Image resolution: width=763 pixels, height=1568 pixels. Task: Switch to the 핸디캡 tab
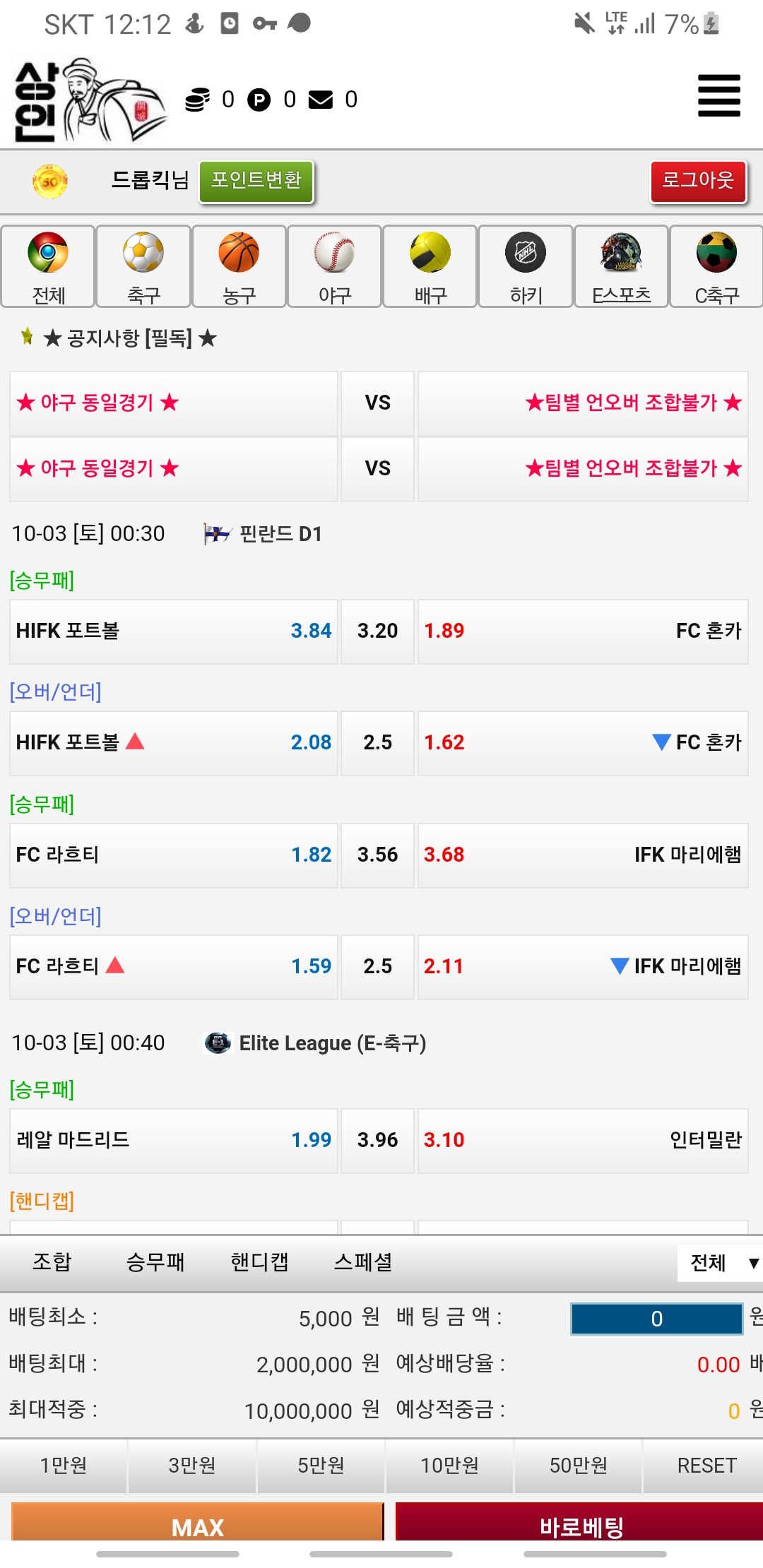point(259,1262)
